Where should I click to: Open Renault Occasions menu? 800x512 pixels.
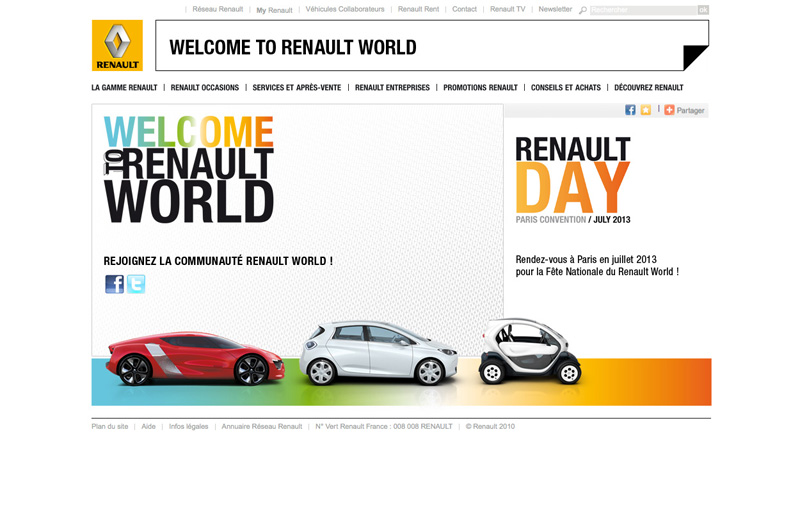(x=205, y=88)
